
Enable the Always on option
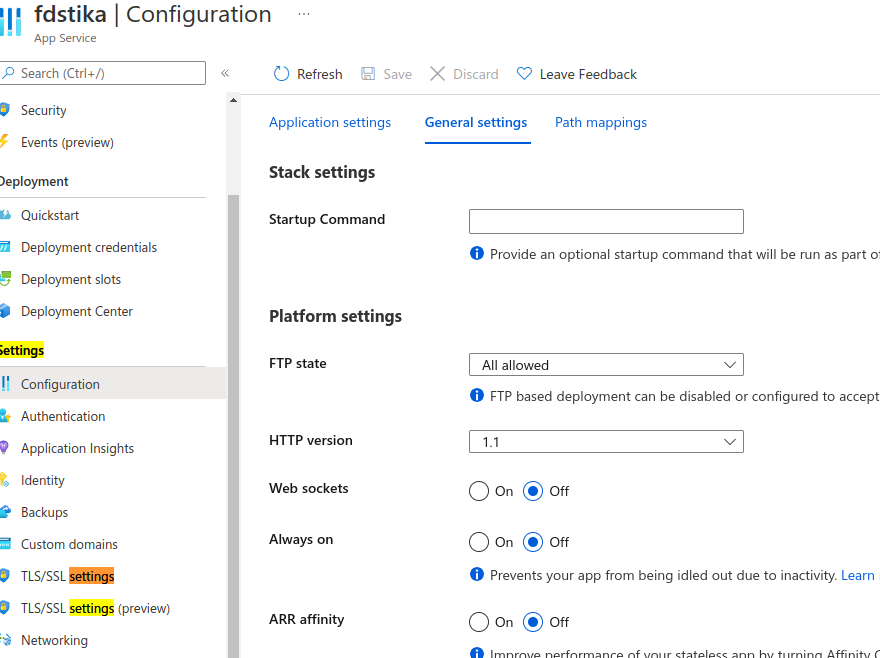[479, 542]
